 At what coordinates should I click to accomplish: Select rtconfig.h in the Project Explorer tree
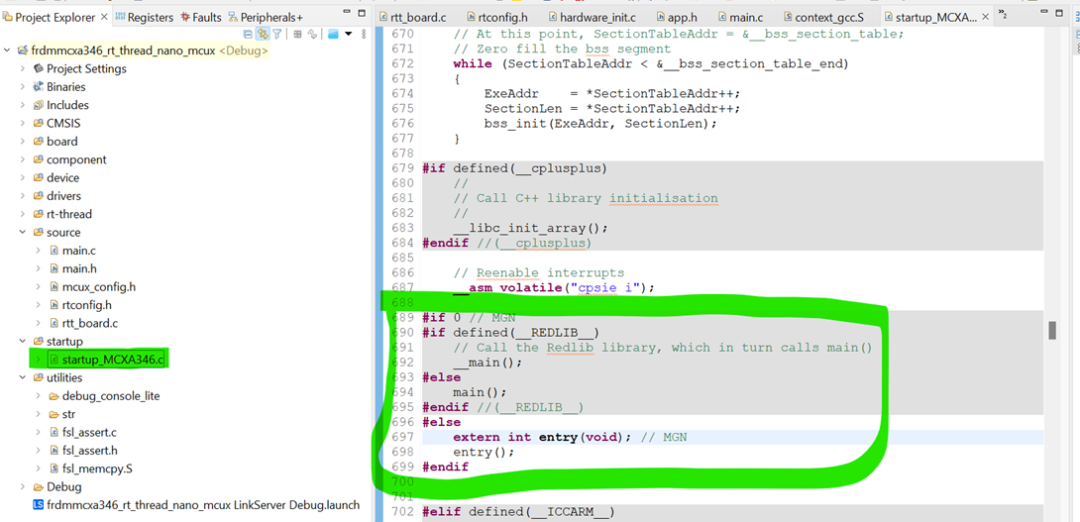pyautogui.click(x=87, y=304)
